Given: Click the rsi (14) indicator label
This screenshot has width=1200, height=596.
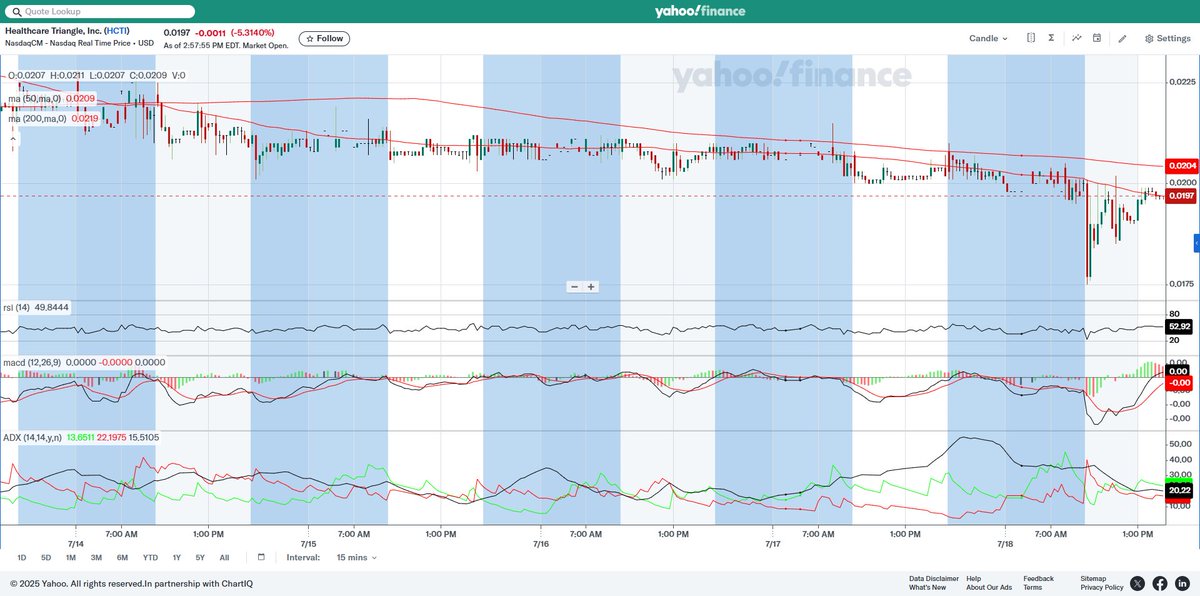Looking at the screenshot, I should point(19,308).
